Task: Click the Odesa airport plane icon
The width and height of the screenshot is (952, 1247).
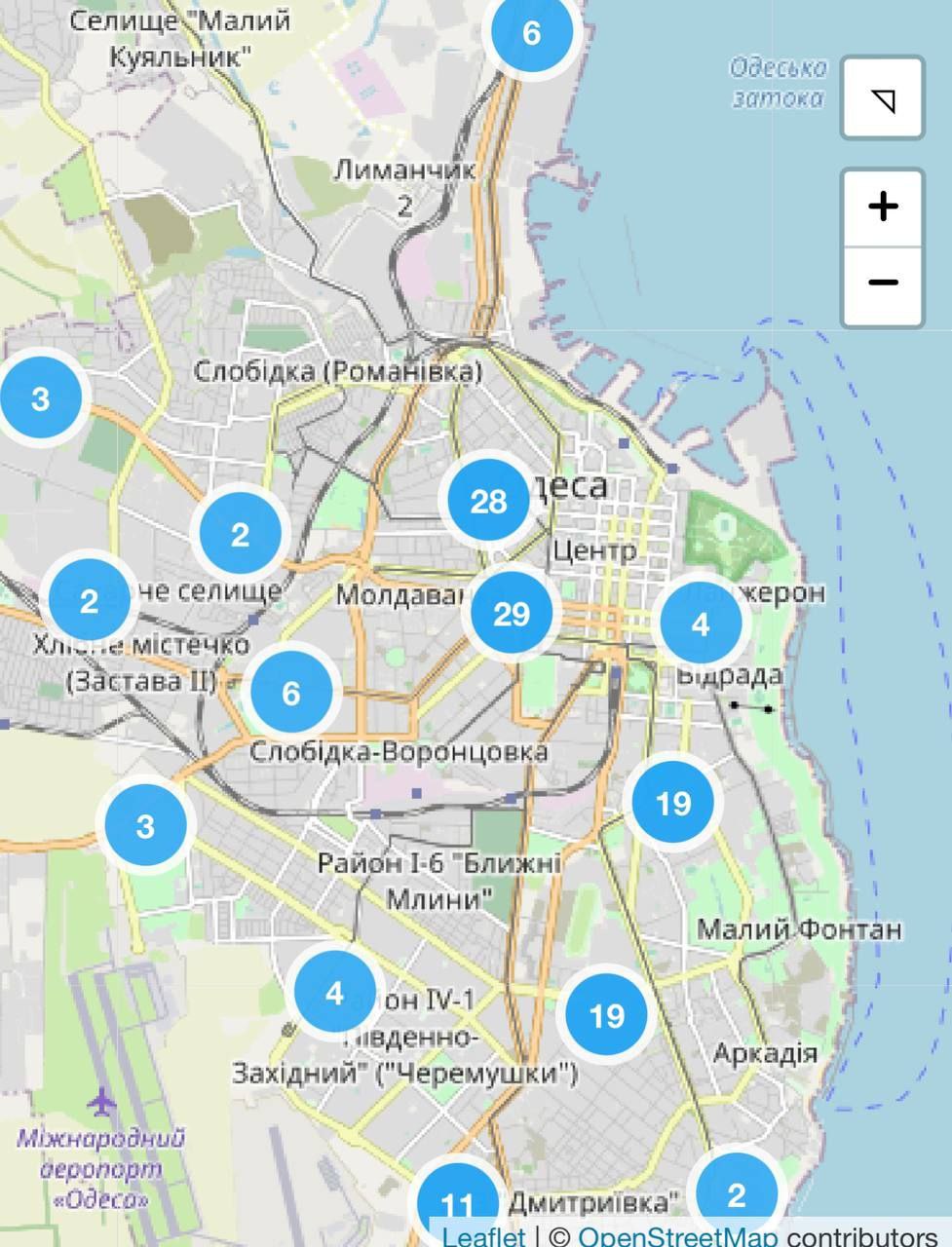Action: [x=101, y=1102]
